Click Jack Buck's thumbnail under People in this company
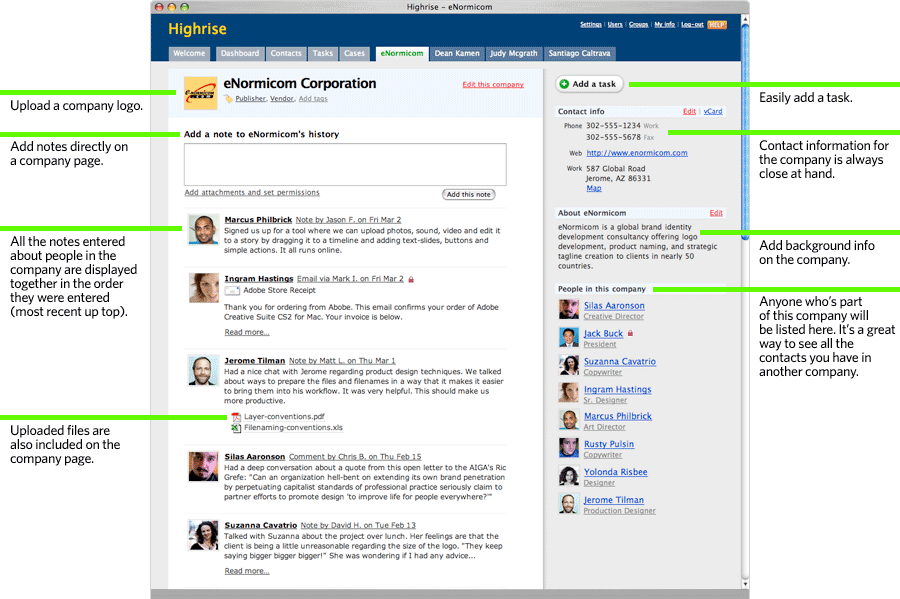Image resolution: width=900 pixels, height=599 pixels. pos(569,337)
